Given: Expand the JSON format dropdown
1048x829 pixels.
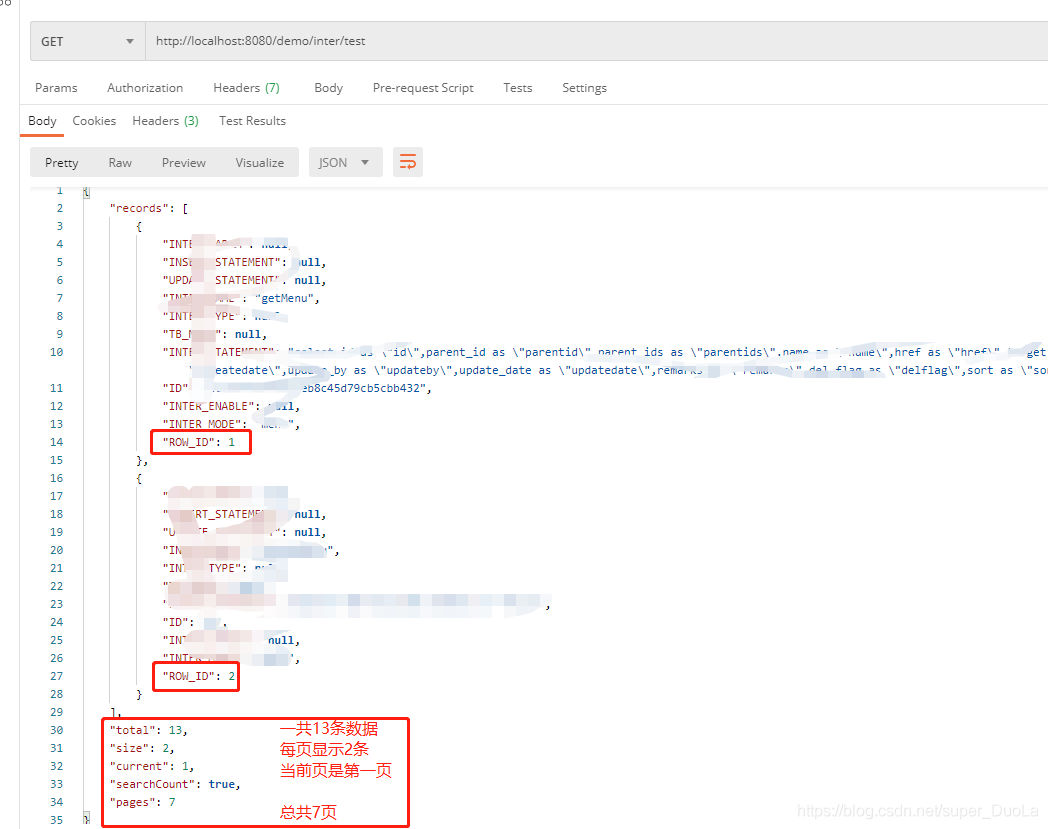Looking at the screenshot, I should (345, 163).
